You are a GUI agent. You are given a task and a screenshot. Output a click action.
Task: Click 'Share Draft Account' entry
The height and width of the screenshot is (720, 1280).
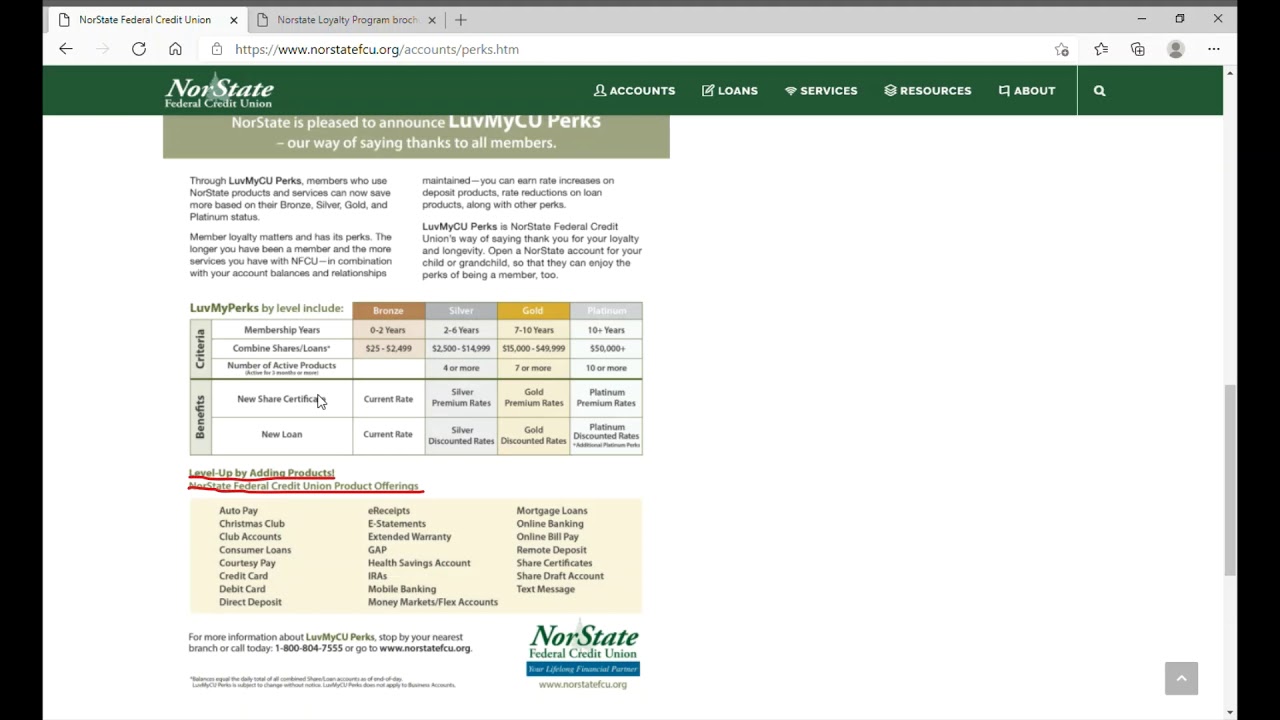click(x=560, y=576)
